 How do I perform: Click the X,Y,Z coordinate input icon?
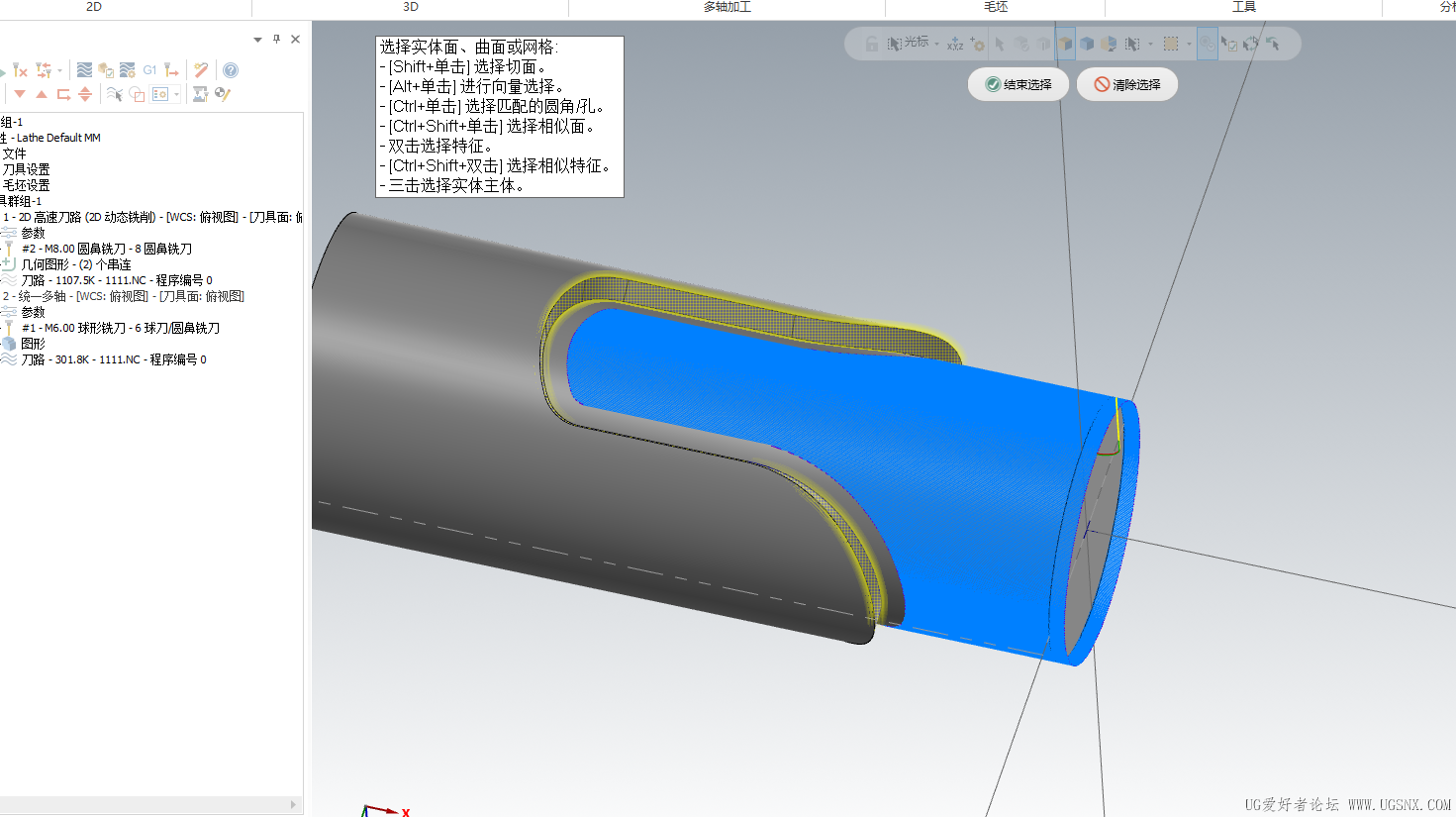tap(955, 44)
